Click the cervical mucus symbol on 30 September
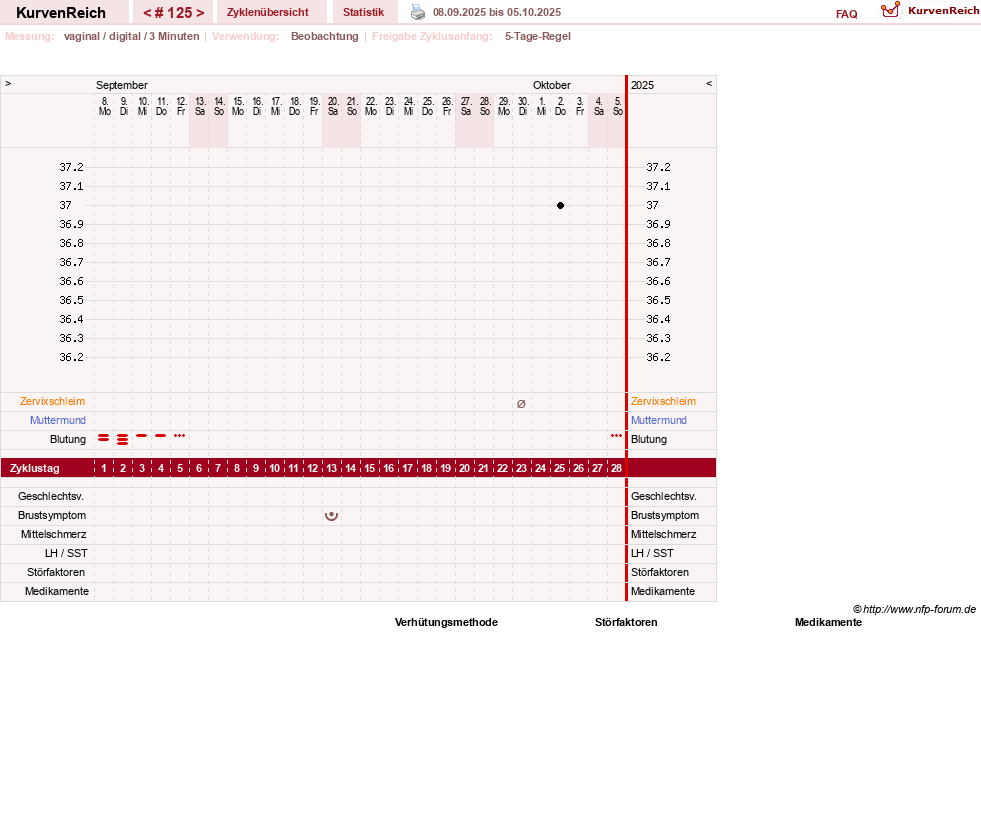Viewport: 981px width, 821px height. pyautogui.click(x=521, y=404)
